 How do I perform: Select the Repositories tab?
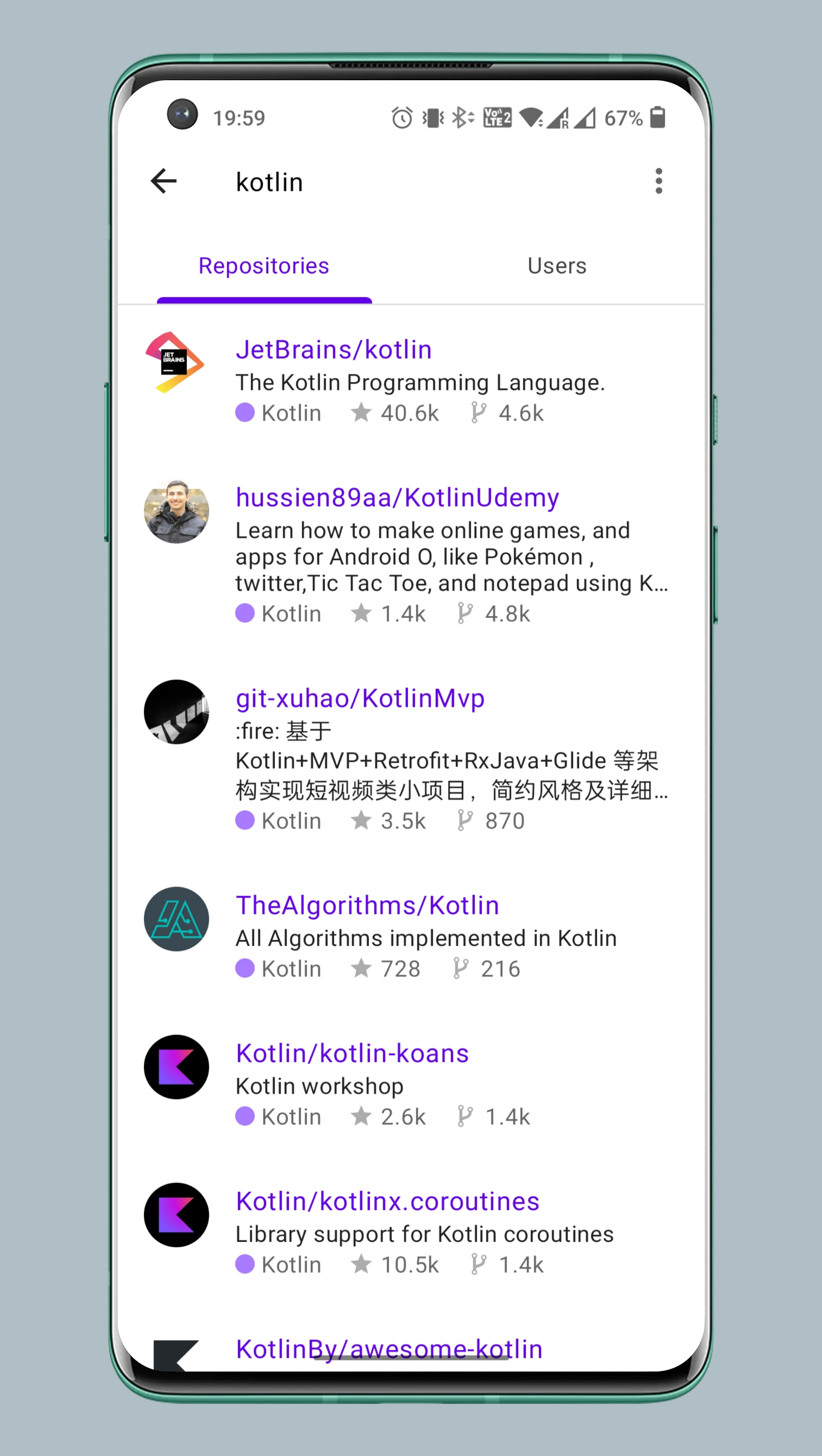264,266
